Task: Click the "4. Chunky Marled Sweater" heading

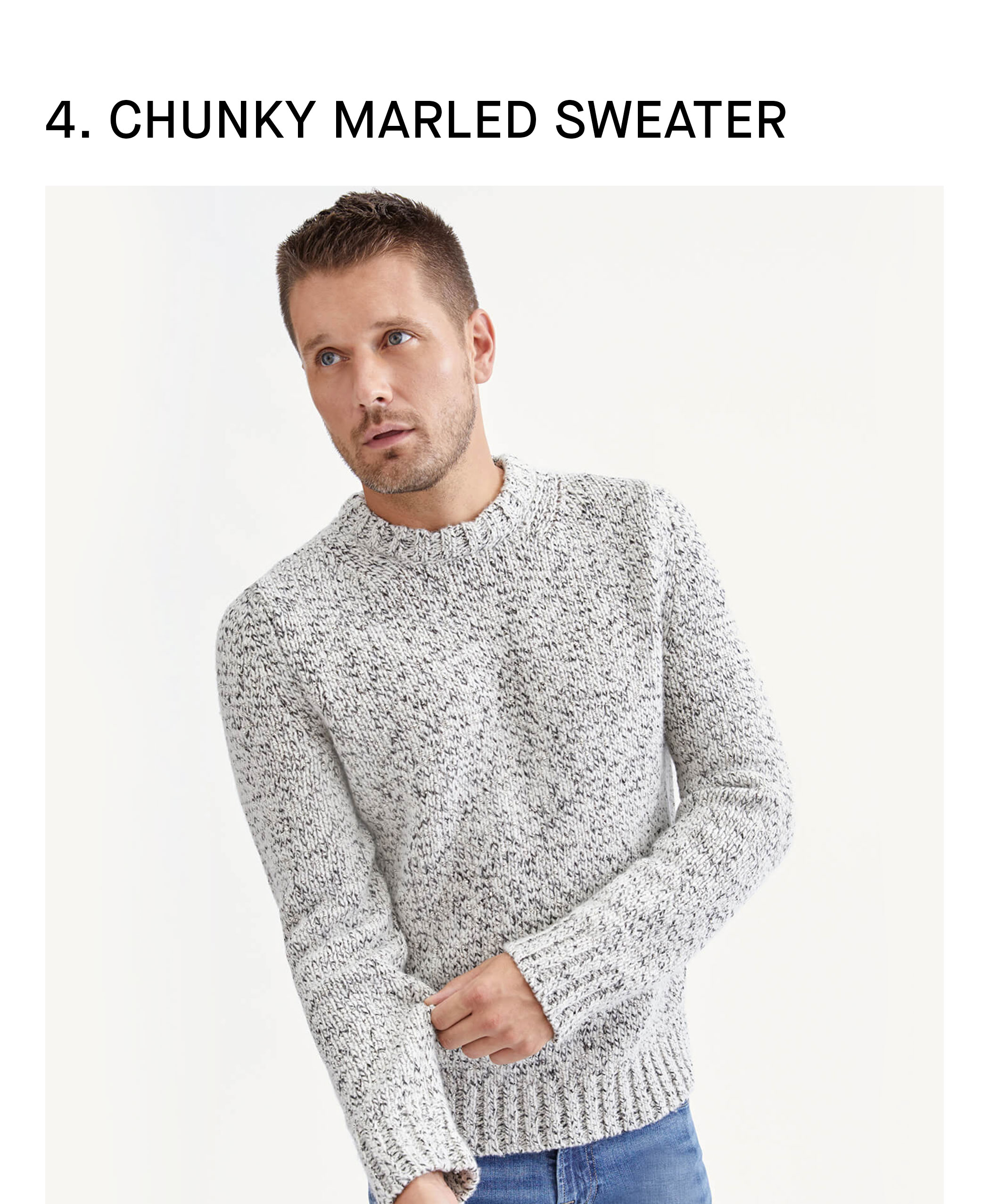Action: (x=416, y=120)
